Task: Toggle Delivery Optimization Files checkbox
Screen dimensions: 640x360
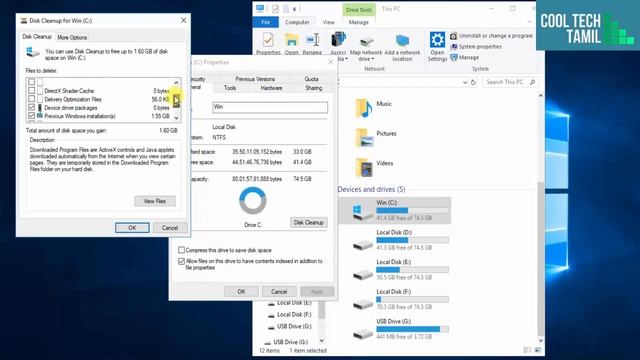Action: click(31, 99)
